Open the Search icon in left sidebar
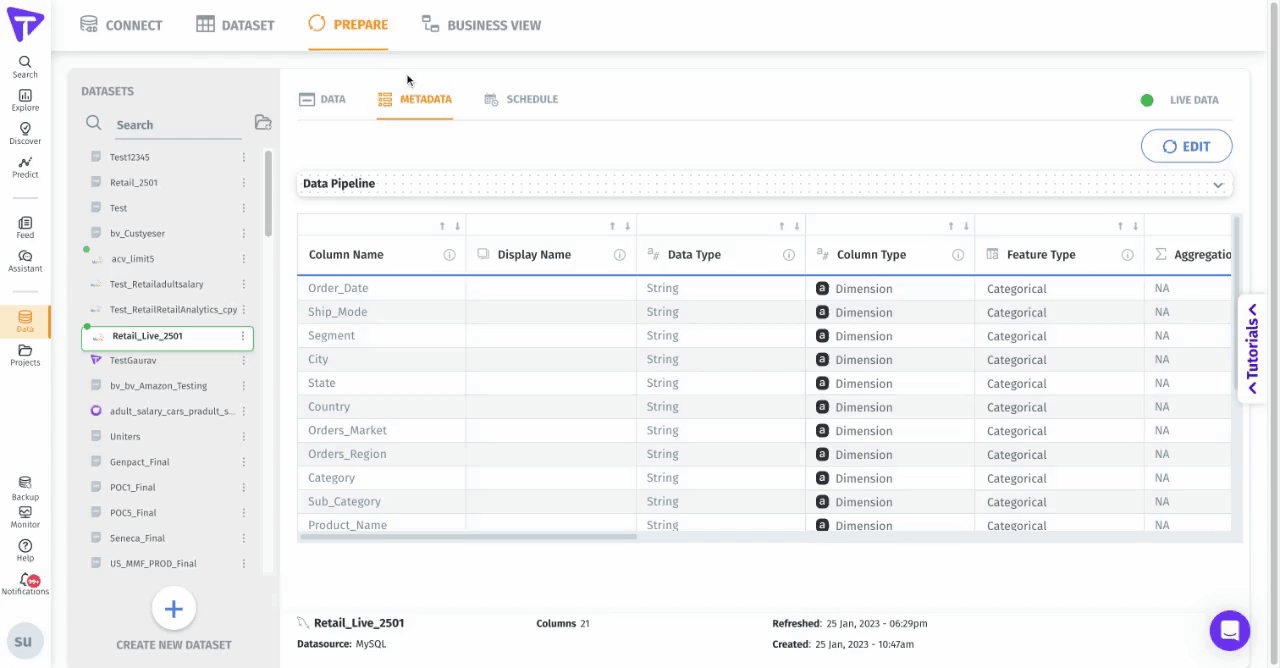The image size is (1280, 668). [25, 66]
